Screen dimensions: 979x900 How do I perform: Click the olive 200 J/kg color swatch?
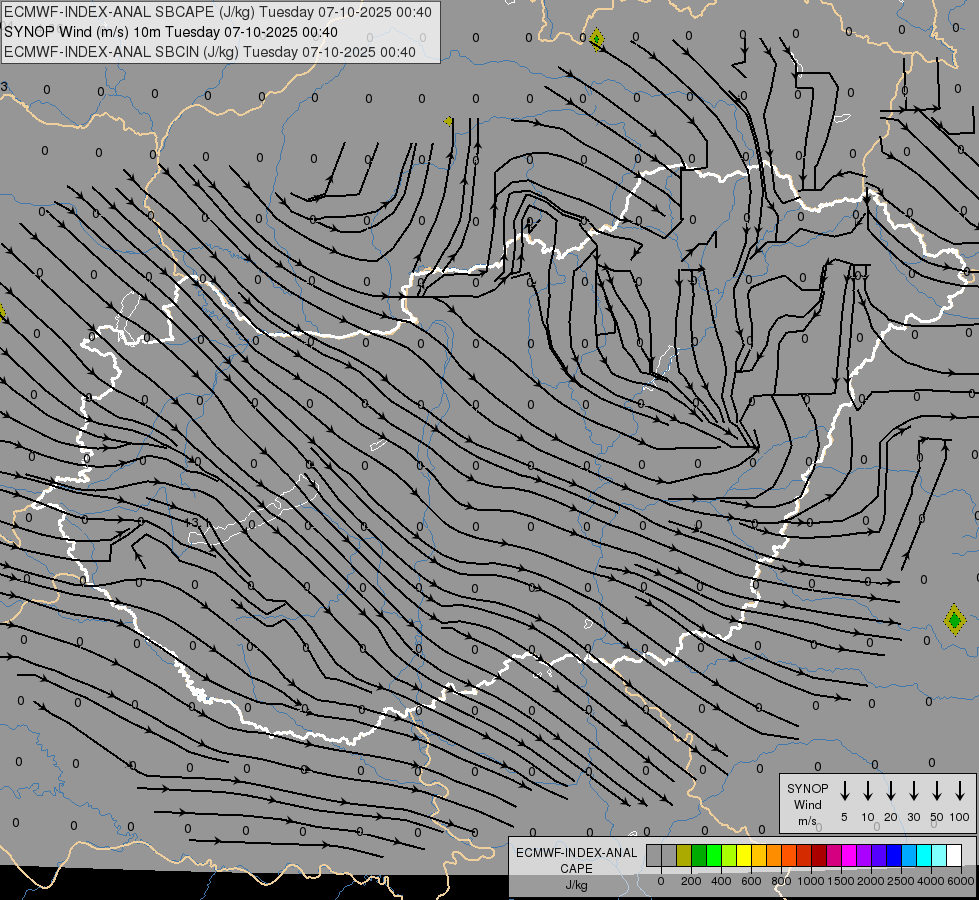click(x=684, y=856)
